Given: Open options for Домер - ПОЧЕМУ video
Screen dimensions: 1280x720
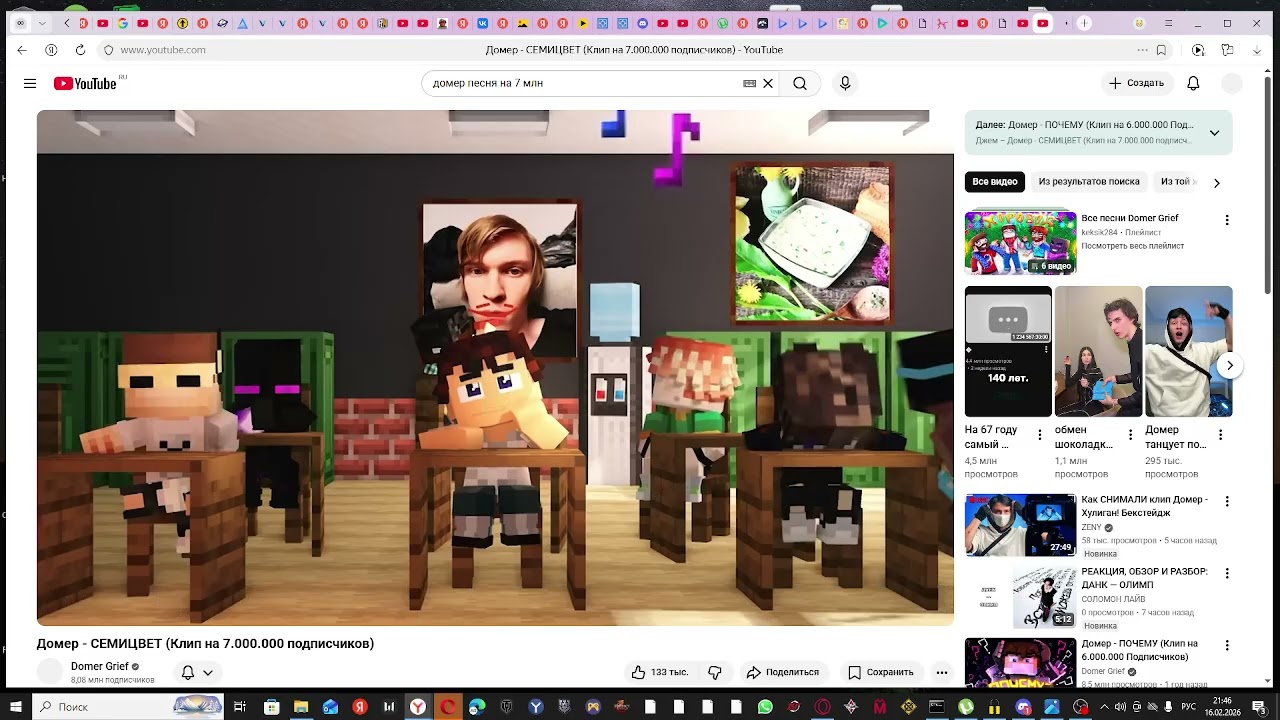Looking at the screenshot, I should coord(1227,645).
